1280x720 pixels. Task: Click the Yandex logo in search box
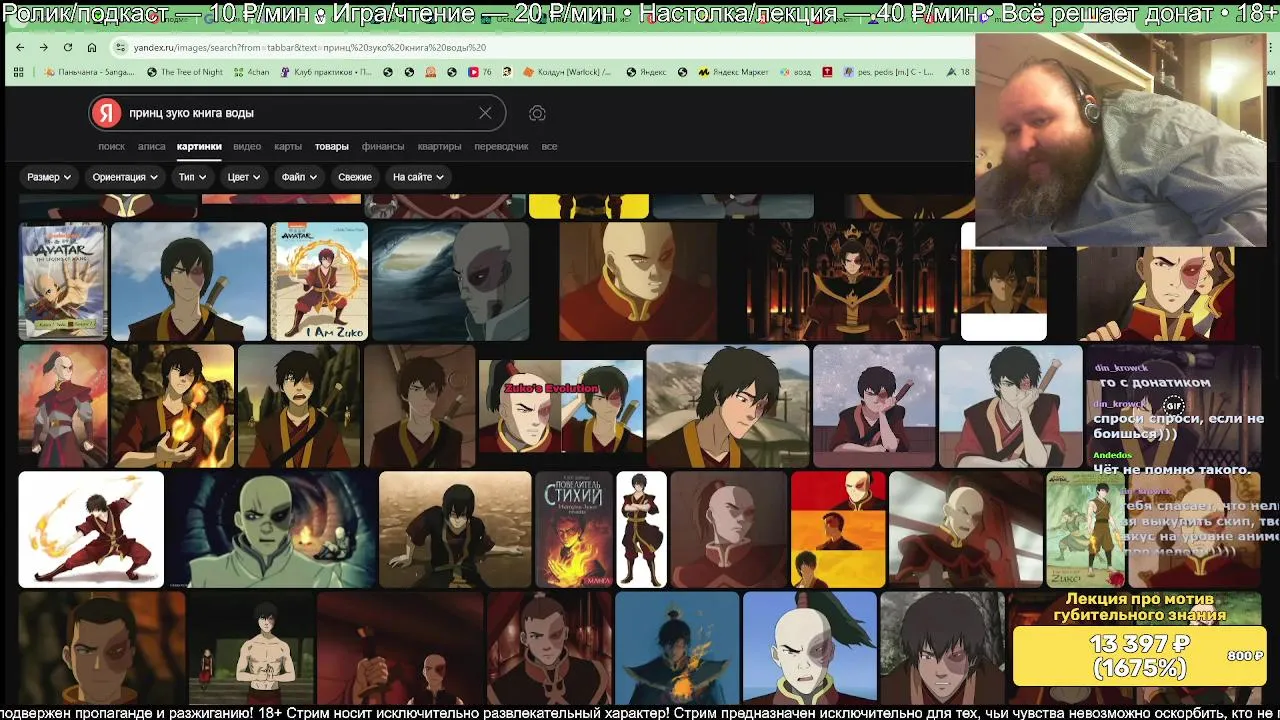pos(107,113)
